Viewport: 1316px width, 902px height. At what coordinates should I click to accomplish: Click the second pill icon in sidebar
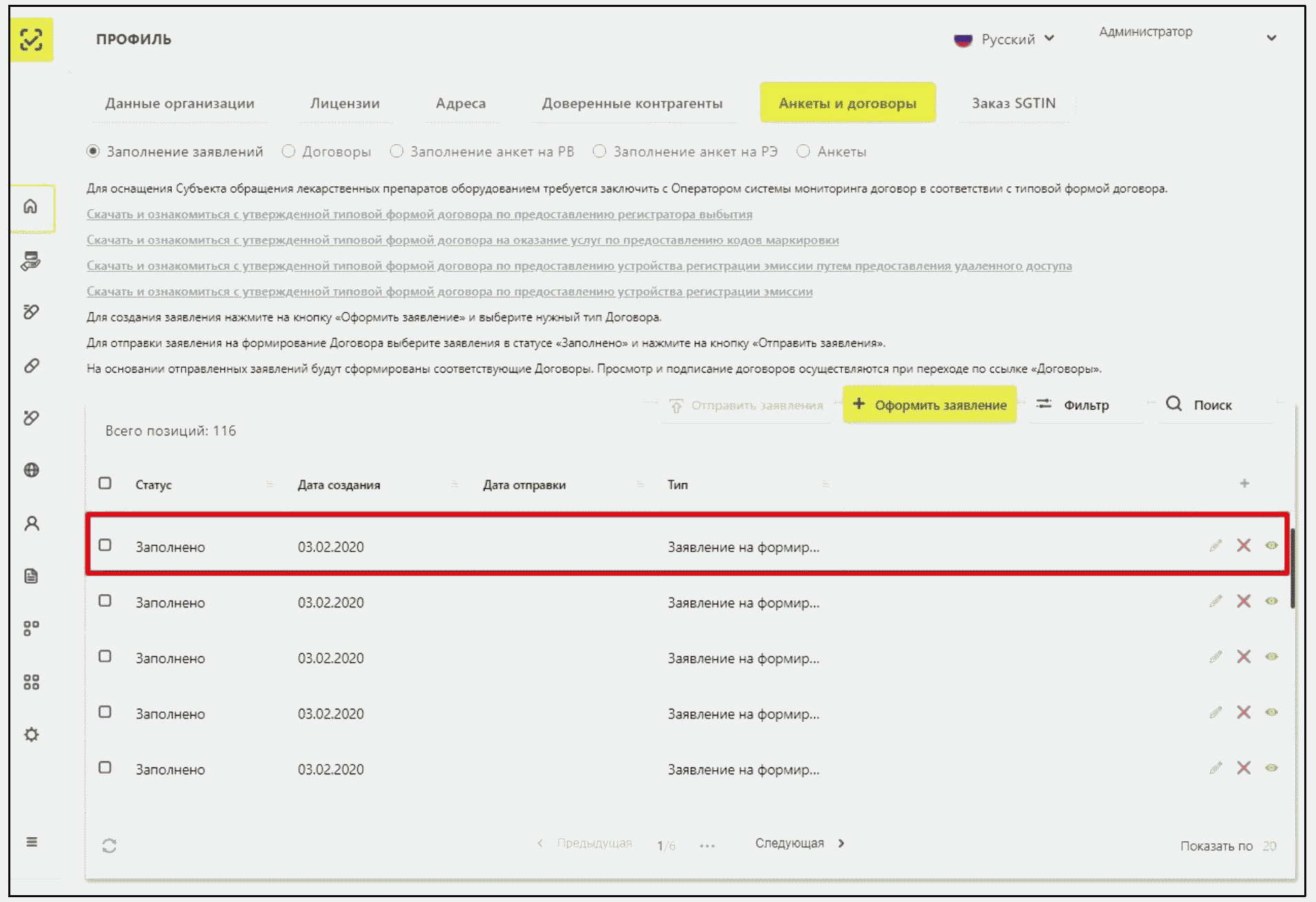31,364
